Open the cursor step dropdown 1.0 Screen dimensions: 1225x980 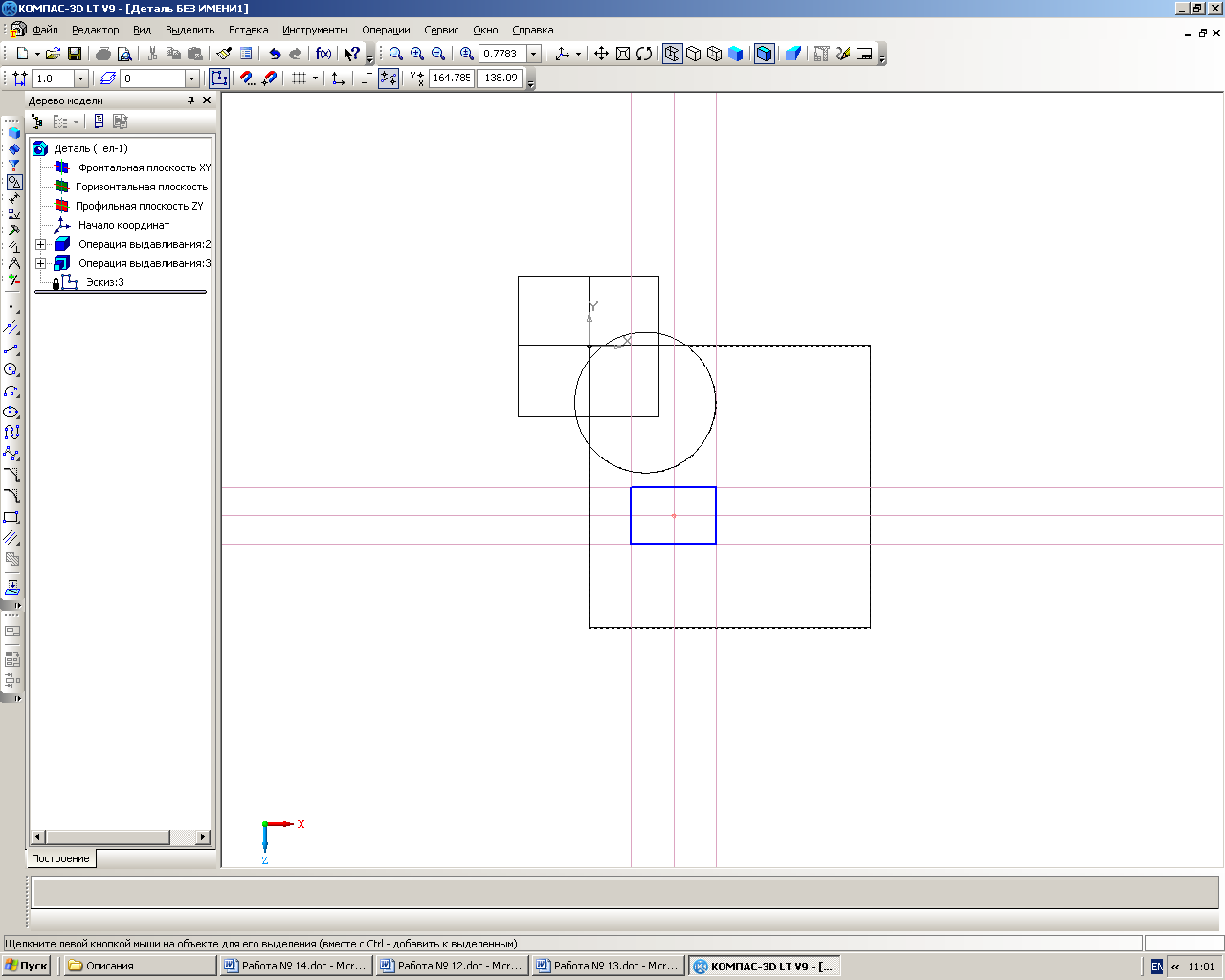pos(80,78)
